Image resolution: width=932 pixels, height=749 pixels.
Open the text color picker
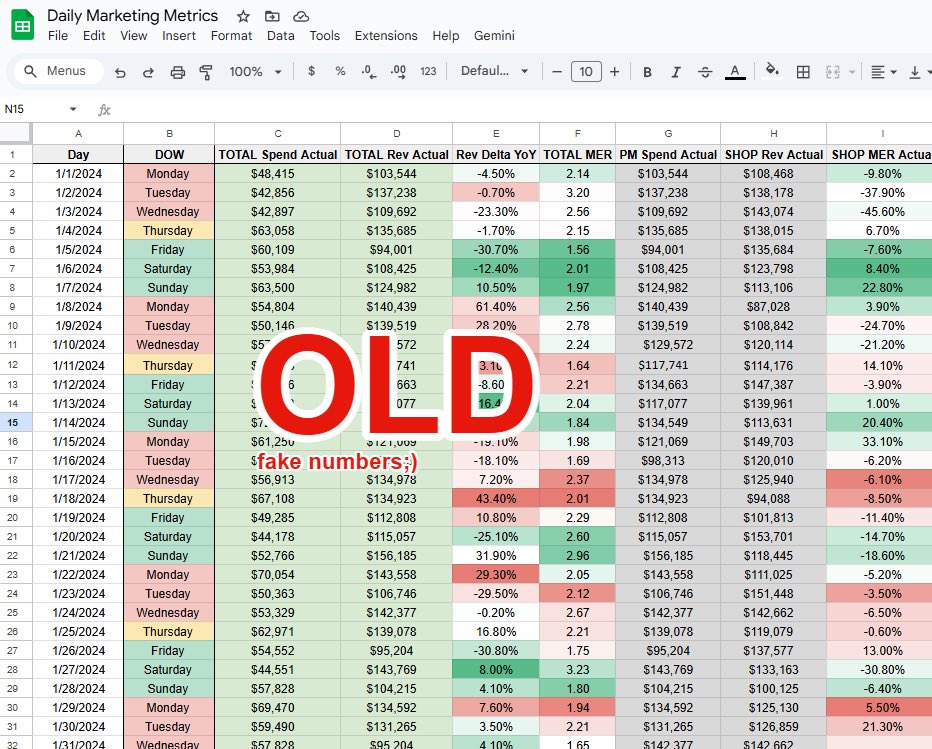735,72
